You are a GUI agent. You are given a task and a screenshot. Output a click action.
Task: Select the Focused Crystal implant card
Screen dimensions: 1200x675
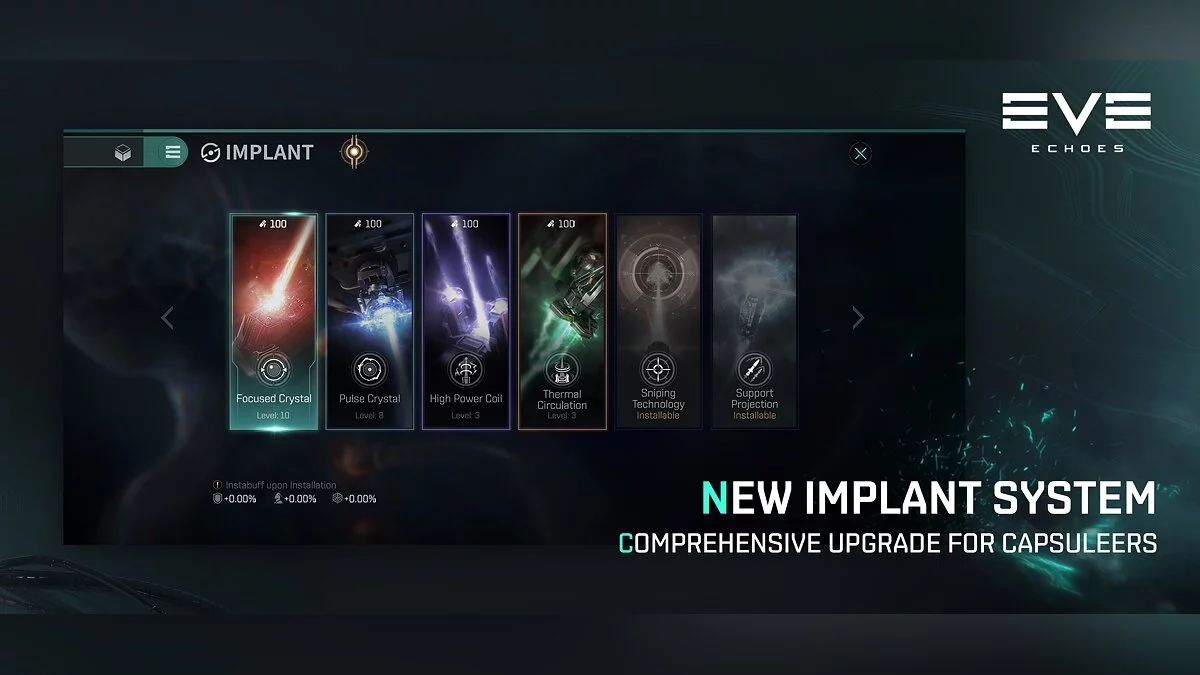pos(274,321)
